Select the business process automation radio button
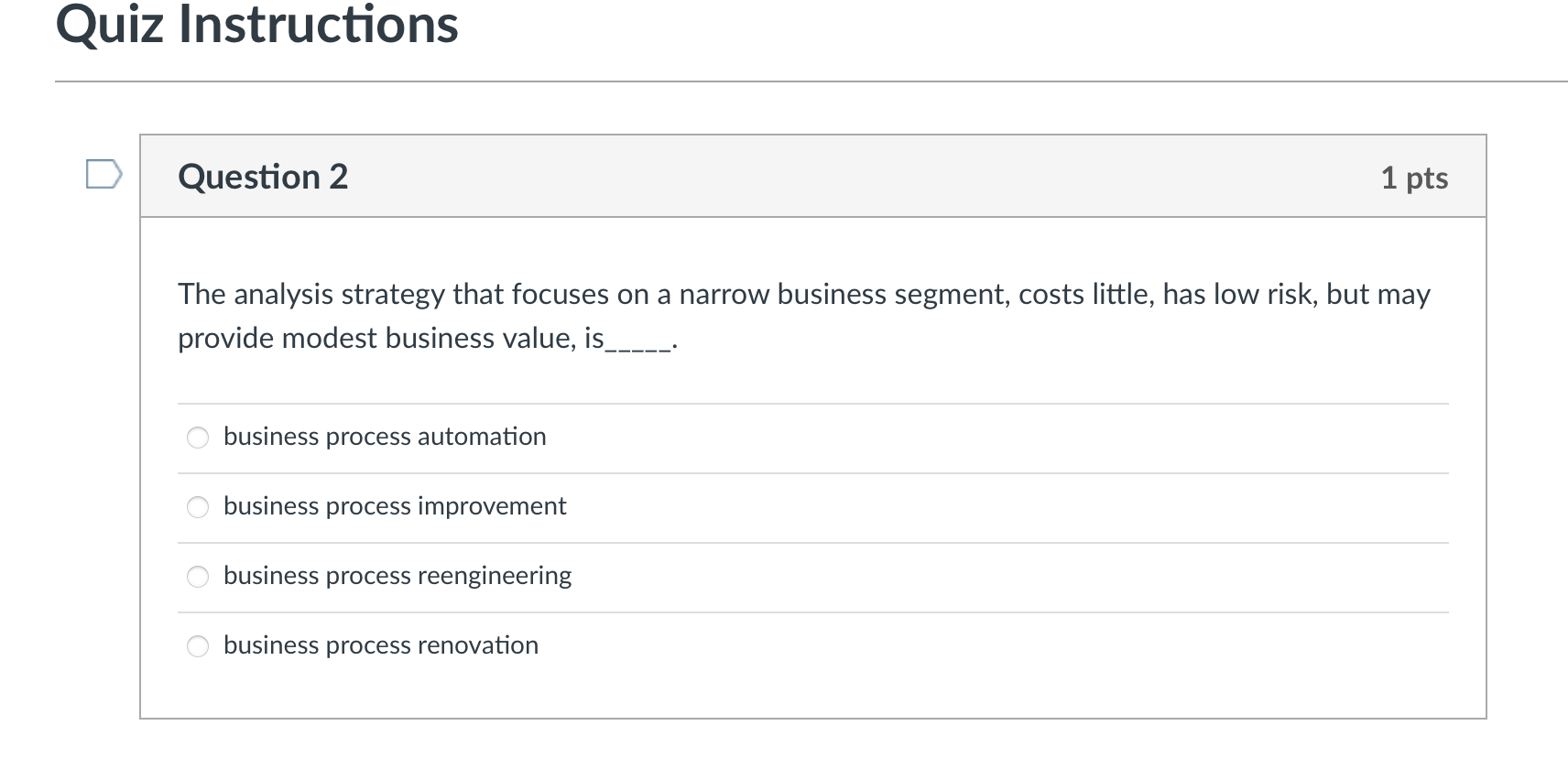 coord(198,438)
